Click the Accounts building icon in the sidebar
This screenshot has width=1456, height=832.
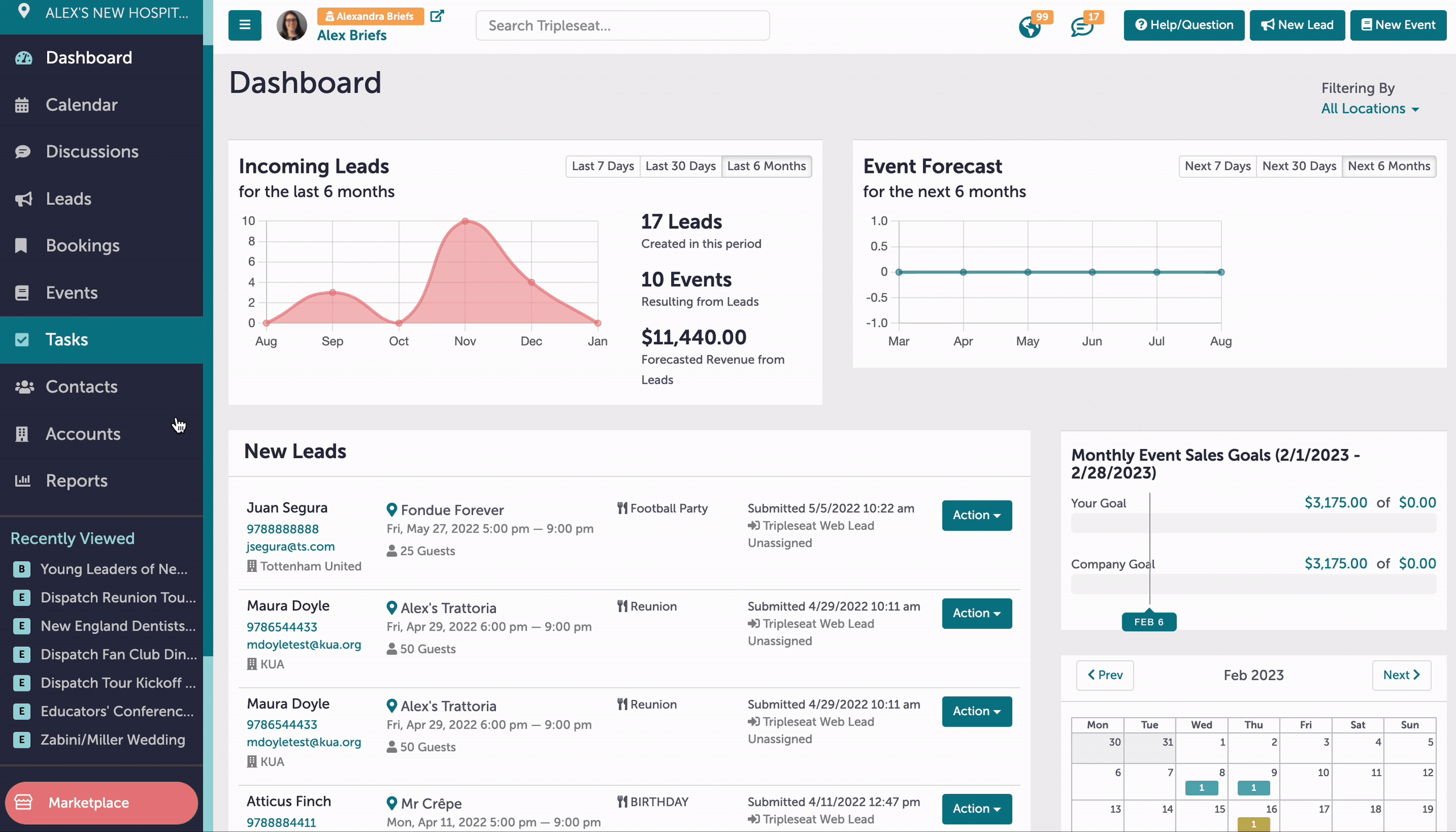22,434
